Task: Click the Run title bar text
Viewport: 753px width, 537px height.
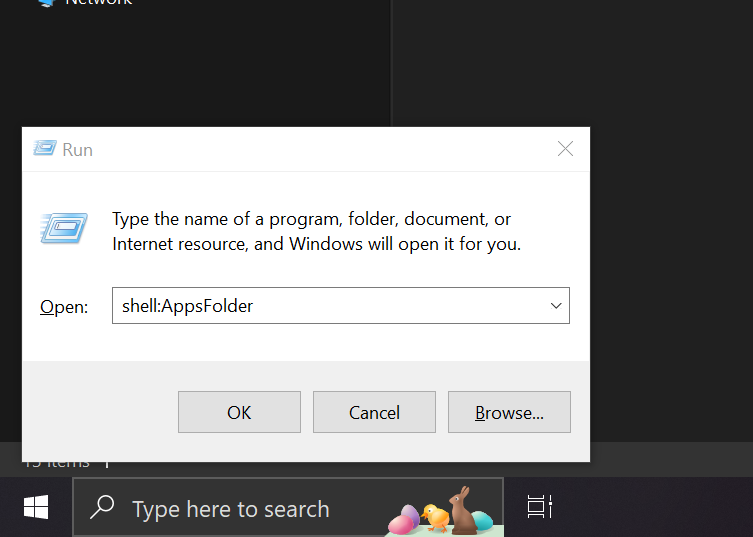Action: pyautogui.click(x=77, y=150)
